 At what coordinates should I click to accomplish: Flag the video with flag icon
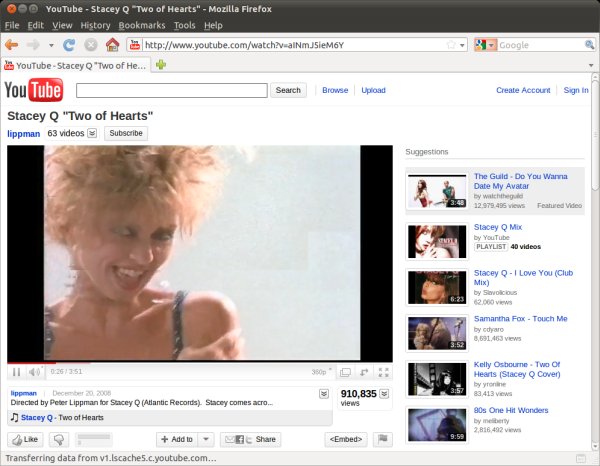(x=383, y=439)
